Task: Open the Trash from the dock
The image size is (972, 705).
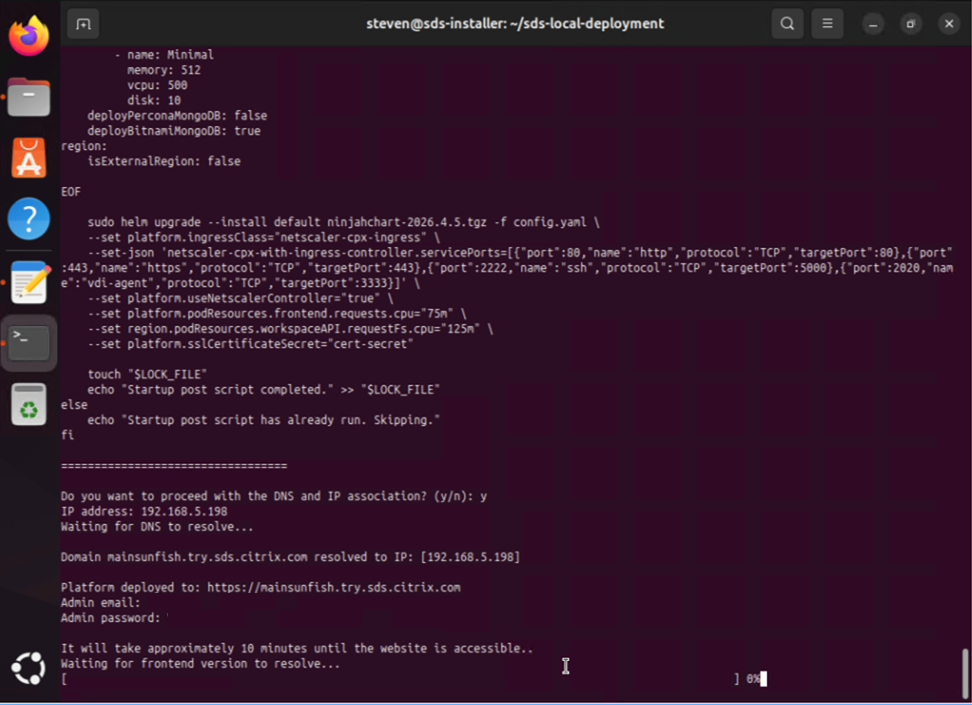Action: (x=29, y=404)
